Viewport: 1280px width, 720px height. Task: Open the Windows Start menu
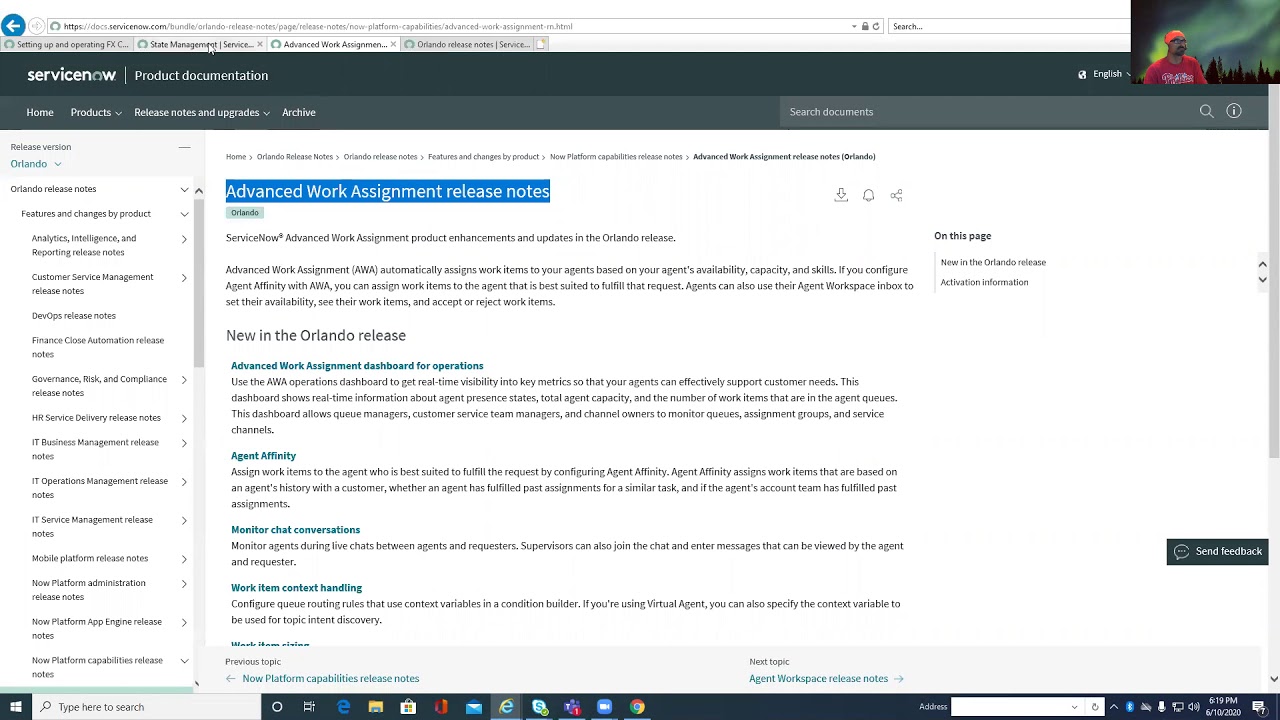tap(15, 707)
